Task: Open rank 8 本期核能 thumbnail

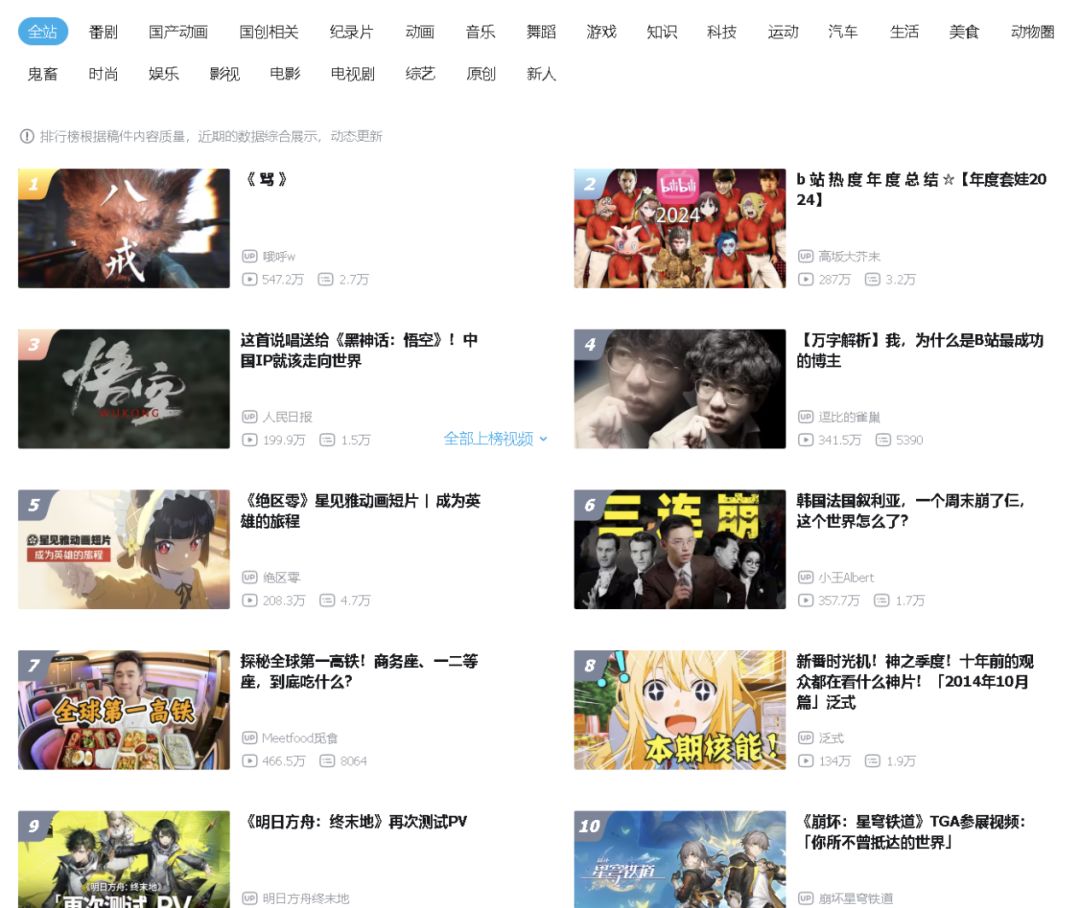Action: (x=680, y=710)
